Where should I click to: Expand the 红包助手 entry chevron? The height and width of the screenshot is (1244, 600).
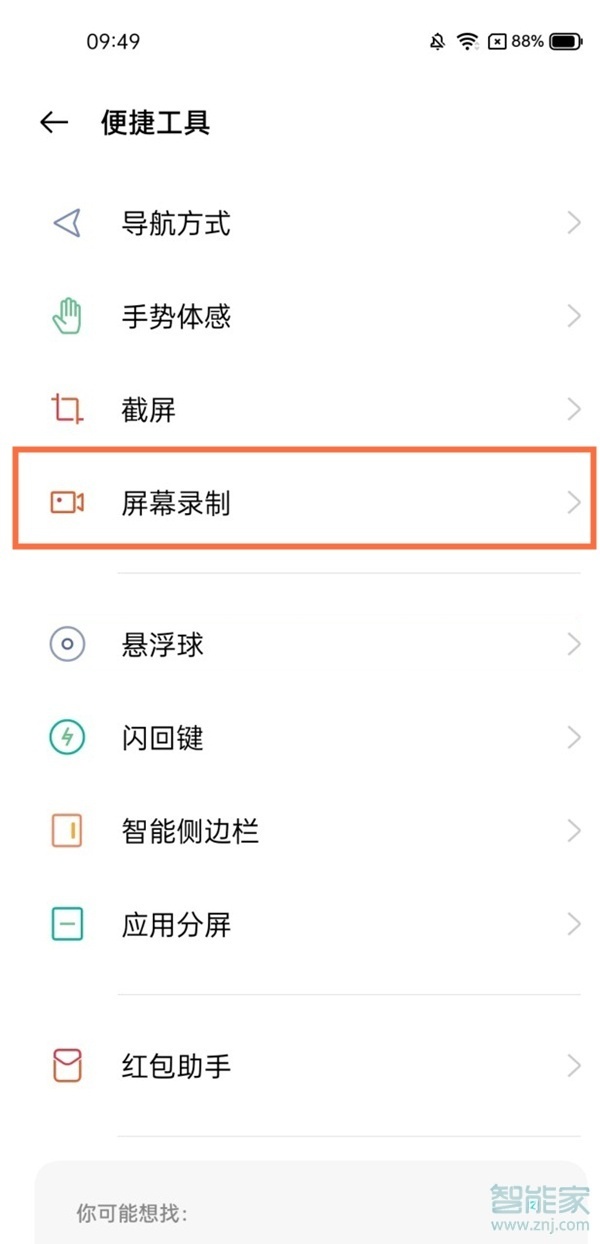(x=573, y=1066)
